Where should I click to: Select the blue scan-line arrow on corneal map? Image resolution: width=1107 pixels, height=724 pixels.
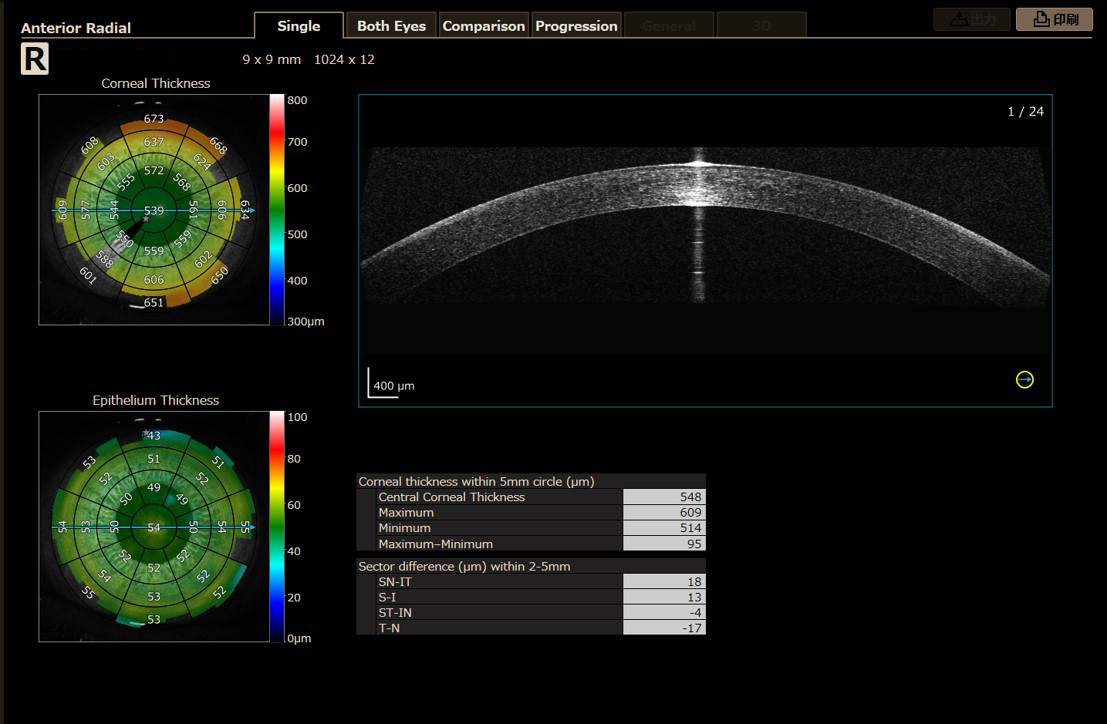[252, 210]
